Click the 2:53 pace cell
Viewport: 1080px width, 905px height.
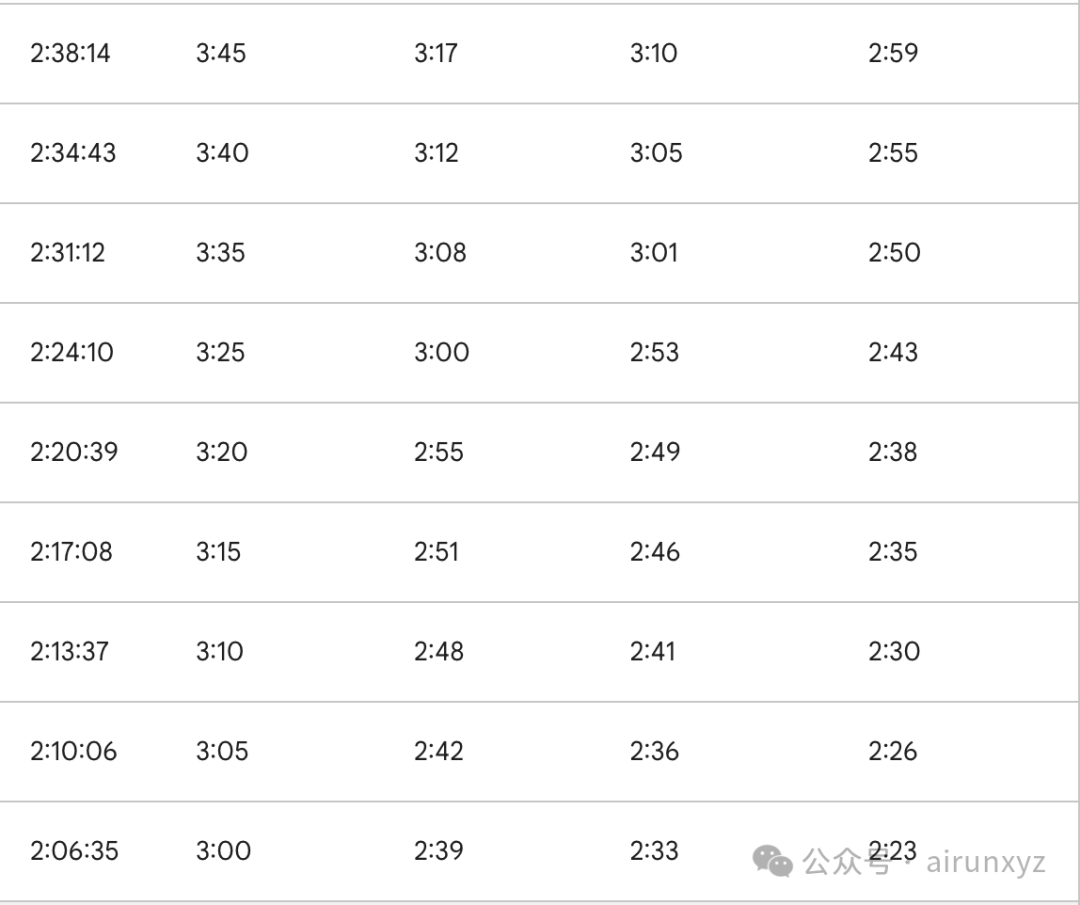click(x=654, y=352)
